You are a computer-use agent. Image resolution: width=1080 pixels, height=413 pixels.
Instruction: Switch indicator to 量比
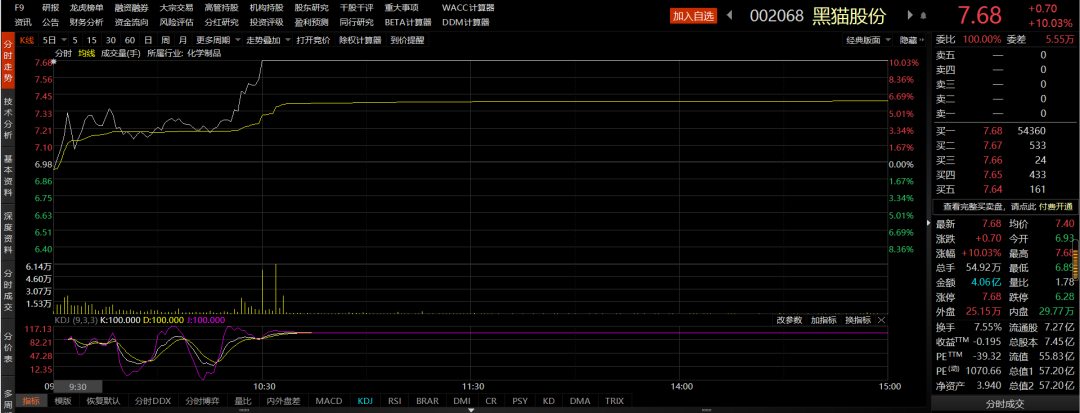[243, 400]
